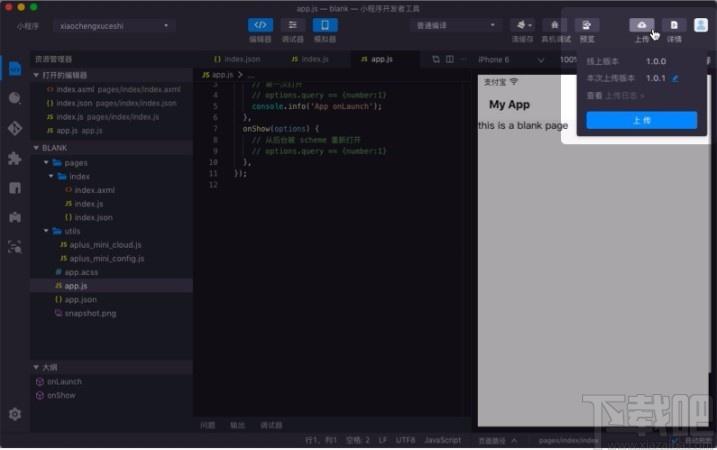Screen dimensions: 717x450
Task: Collapse the BLANK project section
Action: coord(36,148)
